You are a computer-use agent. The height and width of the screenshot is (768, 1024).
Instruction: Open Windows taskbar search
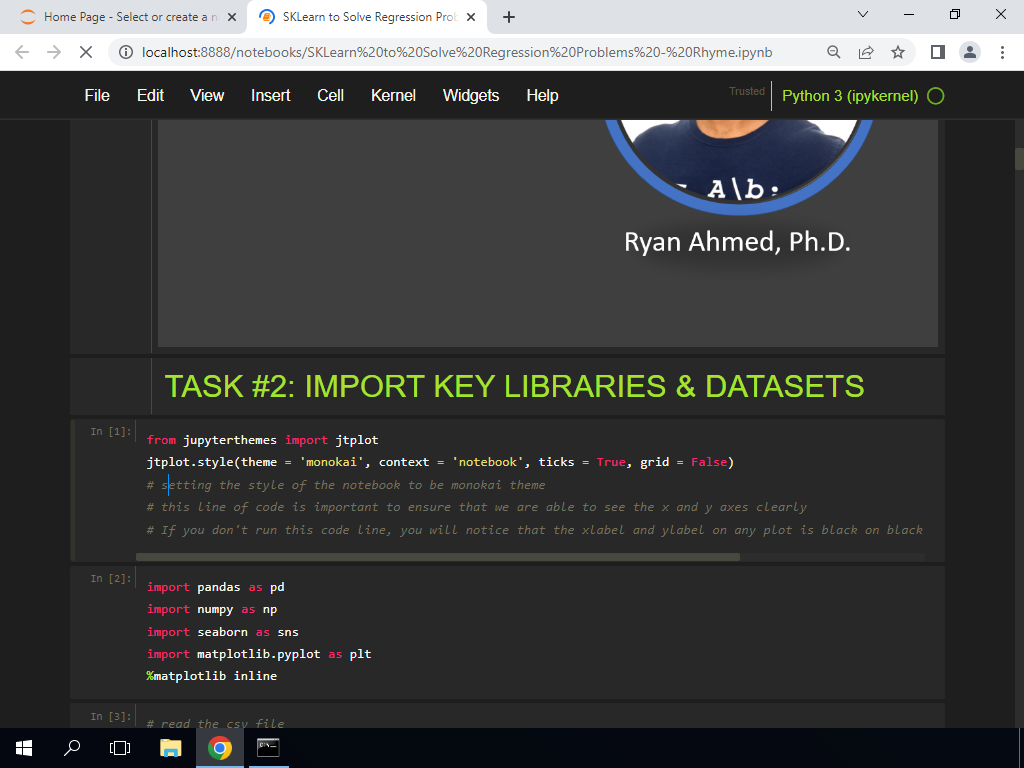tap(72, 748)
